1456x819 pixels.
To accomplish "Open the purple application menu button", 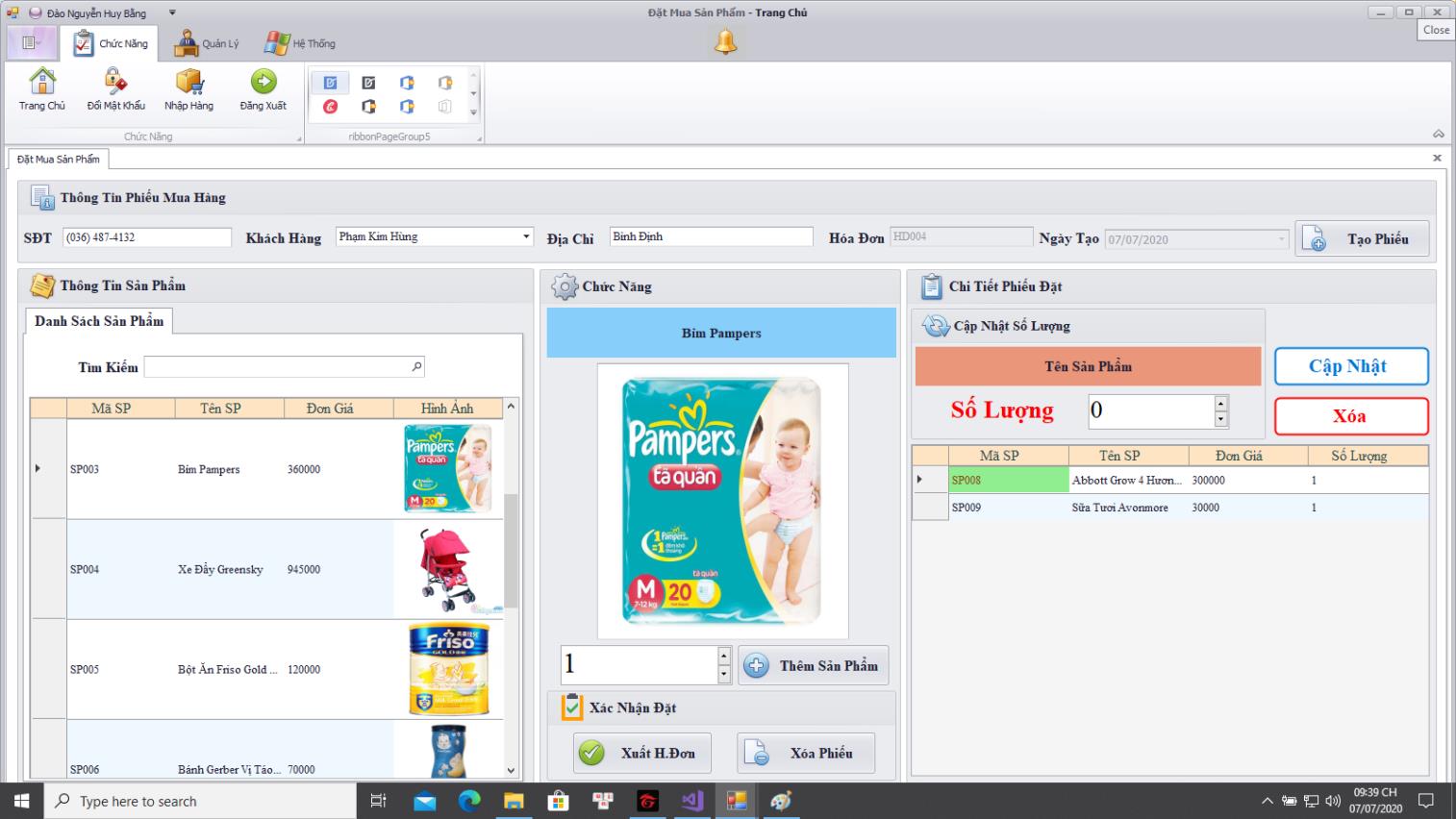I will [x=30, y=43].
